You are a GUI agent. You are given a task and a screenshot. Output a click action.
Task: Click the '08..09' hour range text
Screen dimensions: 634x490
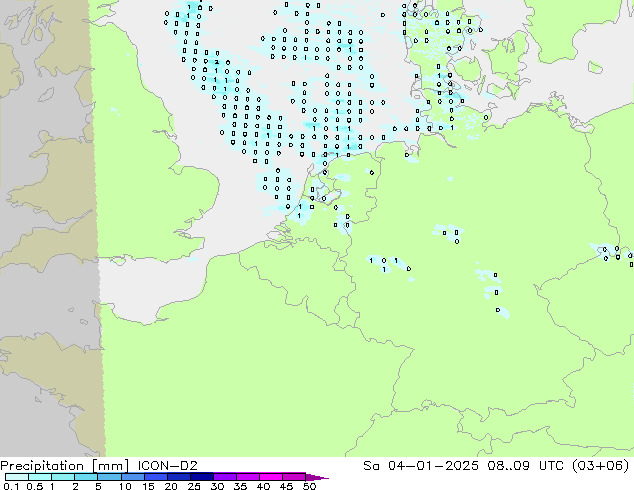click(x=508, y=466)
